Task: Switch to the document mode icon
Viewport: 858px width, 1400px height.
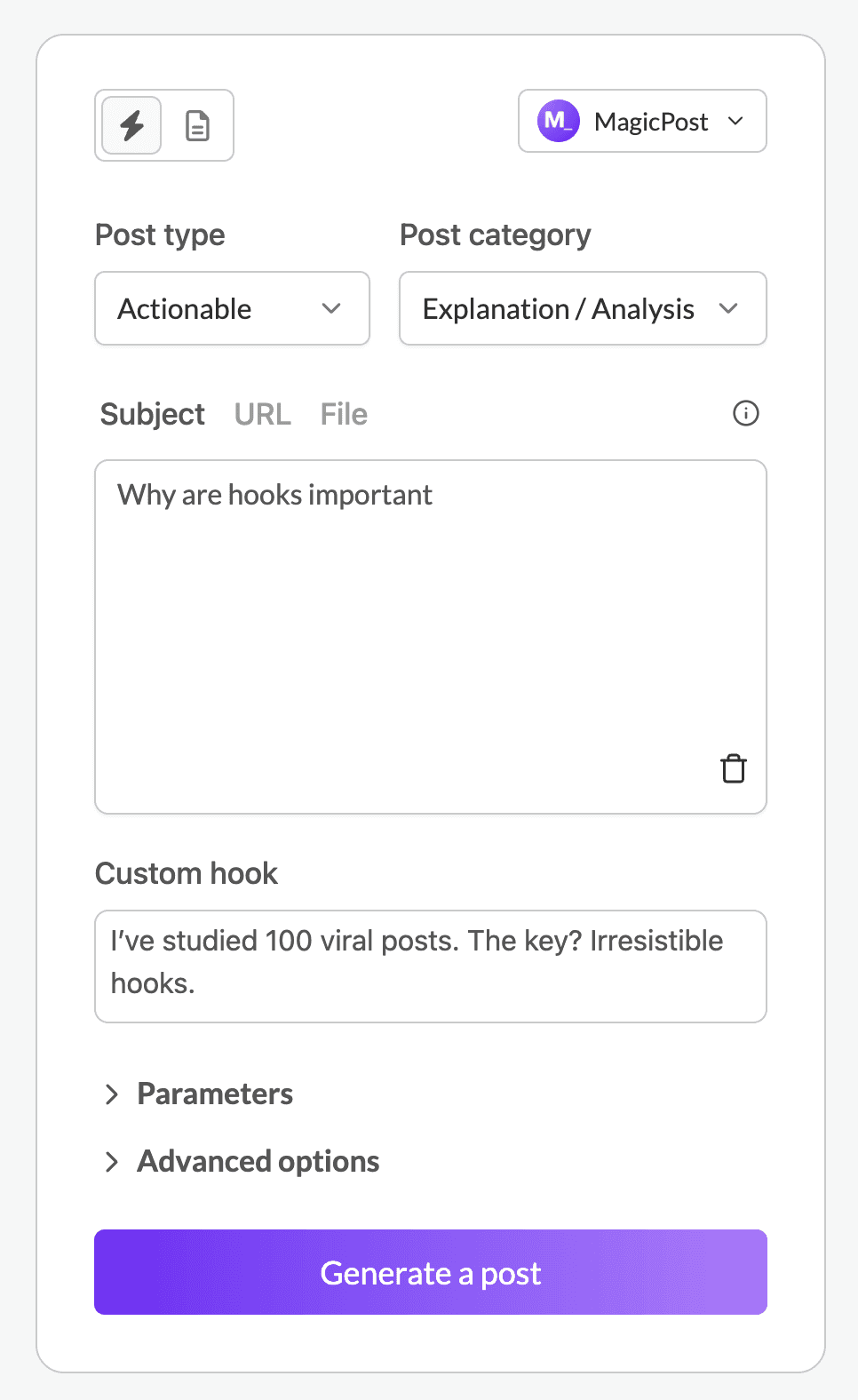Action: pos(197,125)
